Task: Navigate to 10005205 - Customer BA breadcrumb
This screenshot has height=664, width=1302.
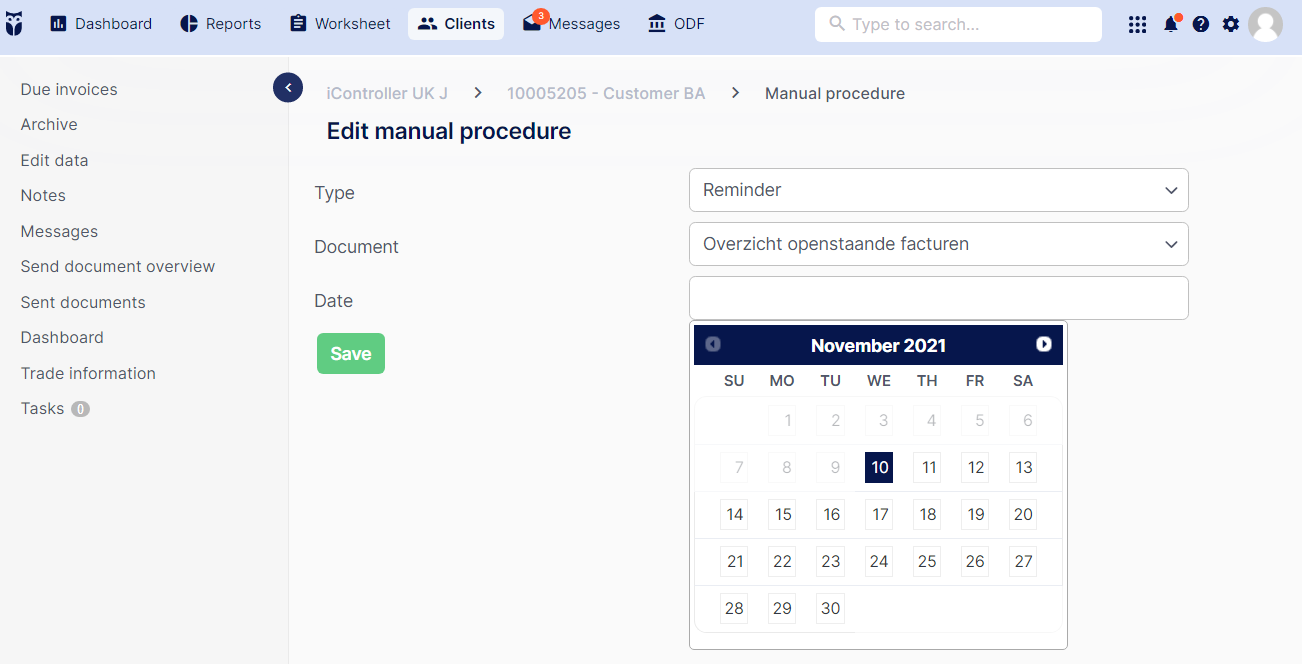Action: [606, 93]
